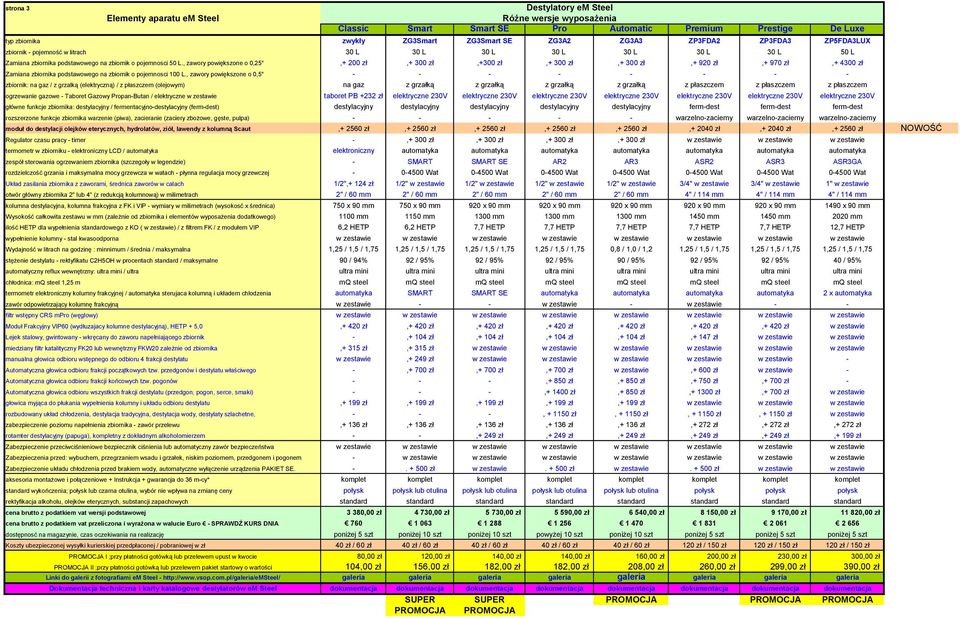Open the galeria link under Smart SE column

[x=489, y=577]
